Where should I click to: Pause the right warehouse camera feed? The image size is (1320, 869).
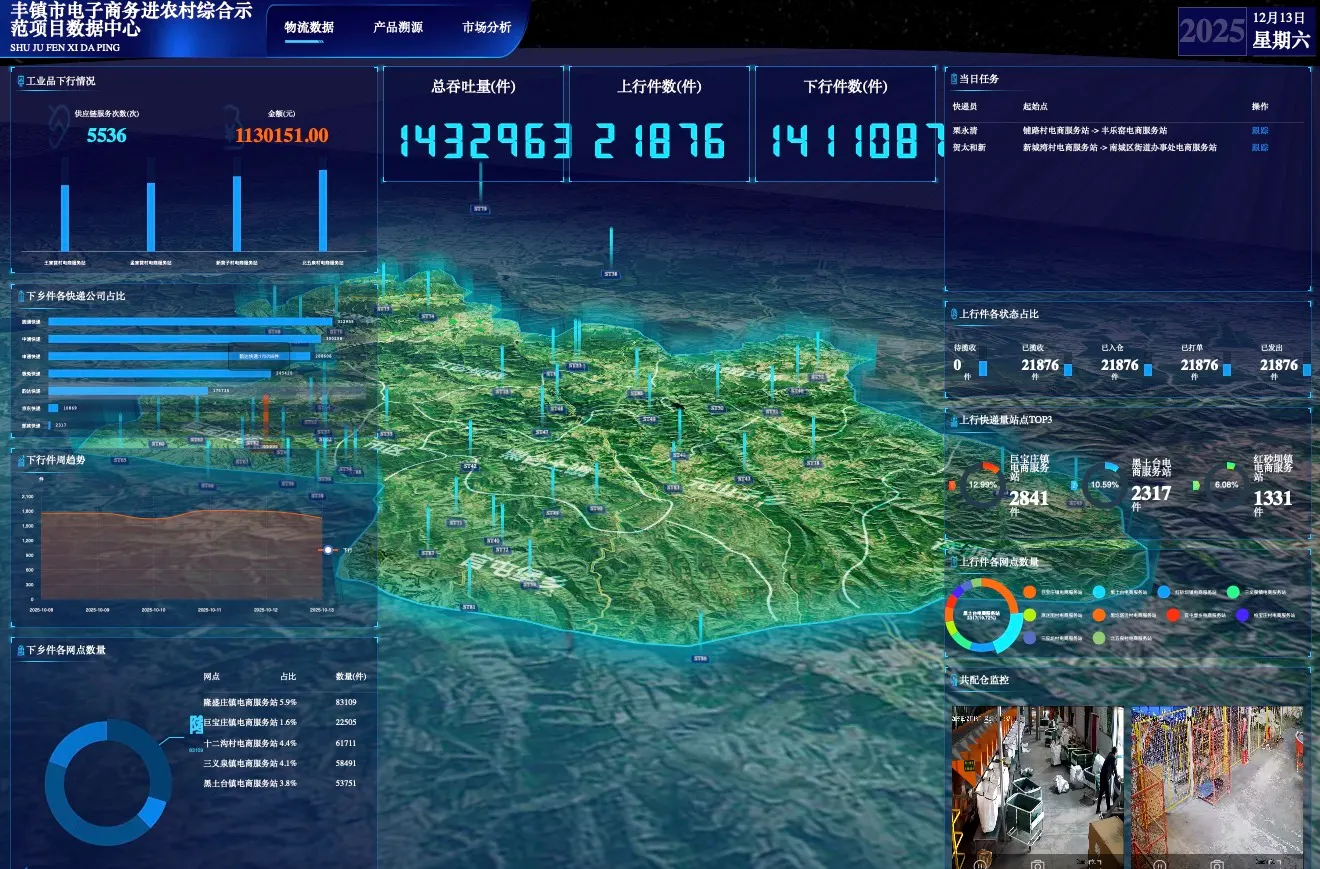coord(1160,863)
